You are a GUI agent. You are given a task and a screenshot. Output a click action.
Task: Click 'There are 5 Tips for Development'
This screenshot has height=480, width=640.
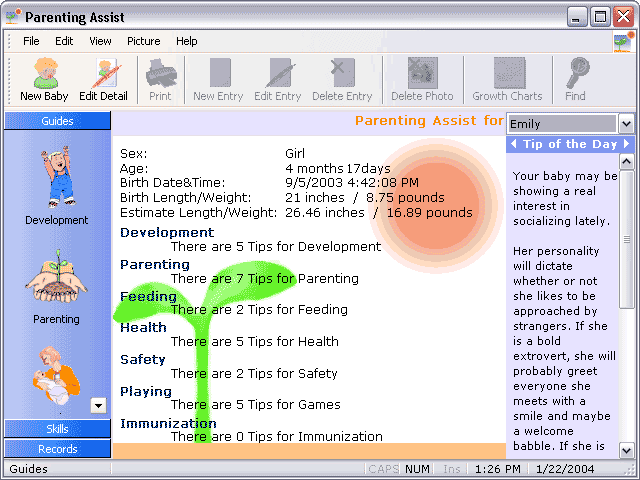276,247
